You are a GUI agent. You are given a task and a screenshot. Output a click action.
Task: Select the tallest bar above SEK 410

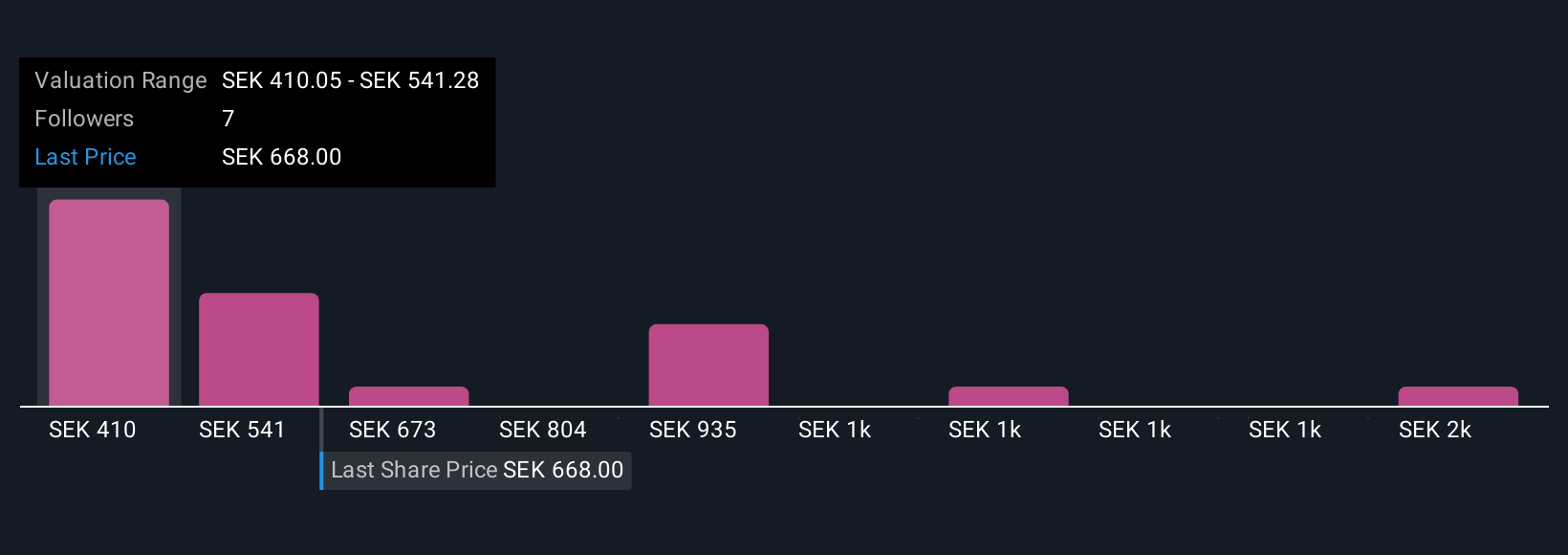(109, 302)
